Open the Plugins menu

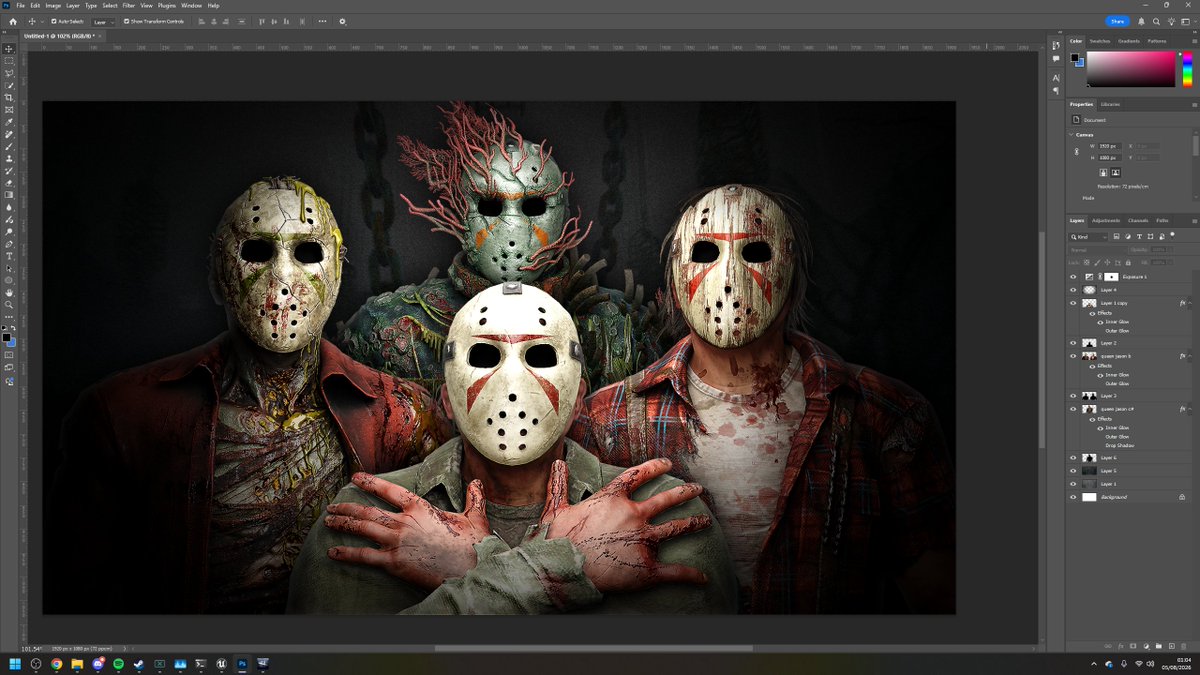pos(167,5)
